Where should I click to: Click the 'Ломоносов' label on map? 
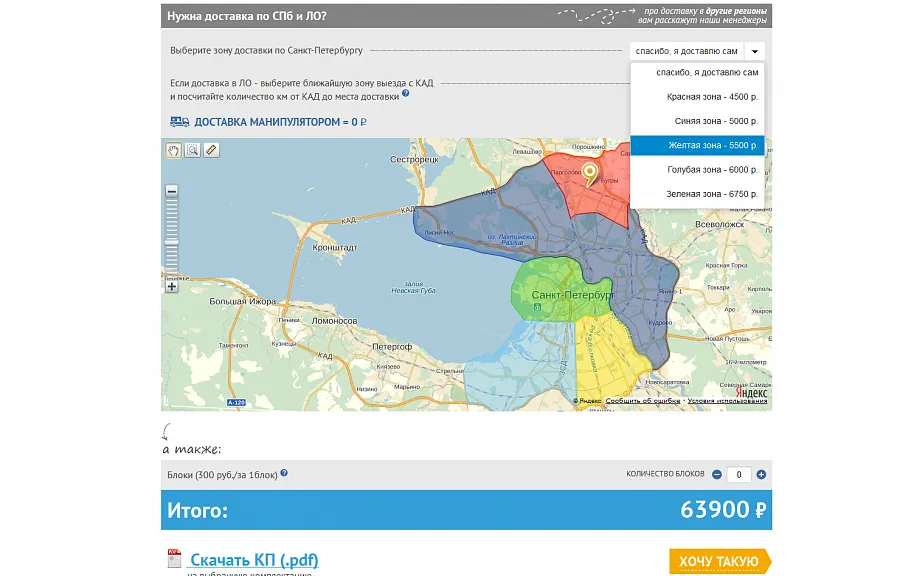click(x=334, y=321)
